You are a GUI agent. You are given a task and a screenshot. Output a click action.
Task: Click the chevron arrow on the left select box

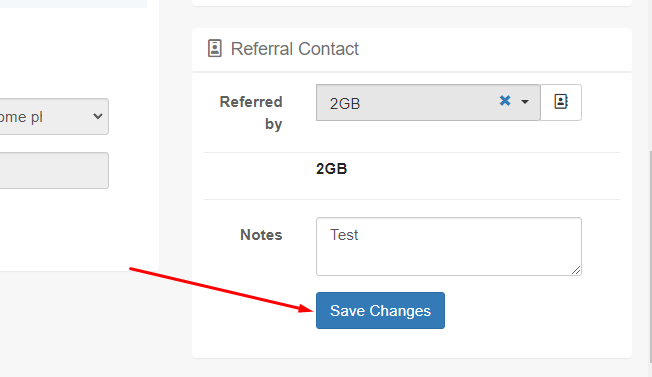(x=98, y=116)
